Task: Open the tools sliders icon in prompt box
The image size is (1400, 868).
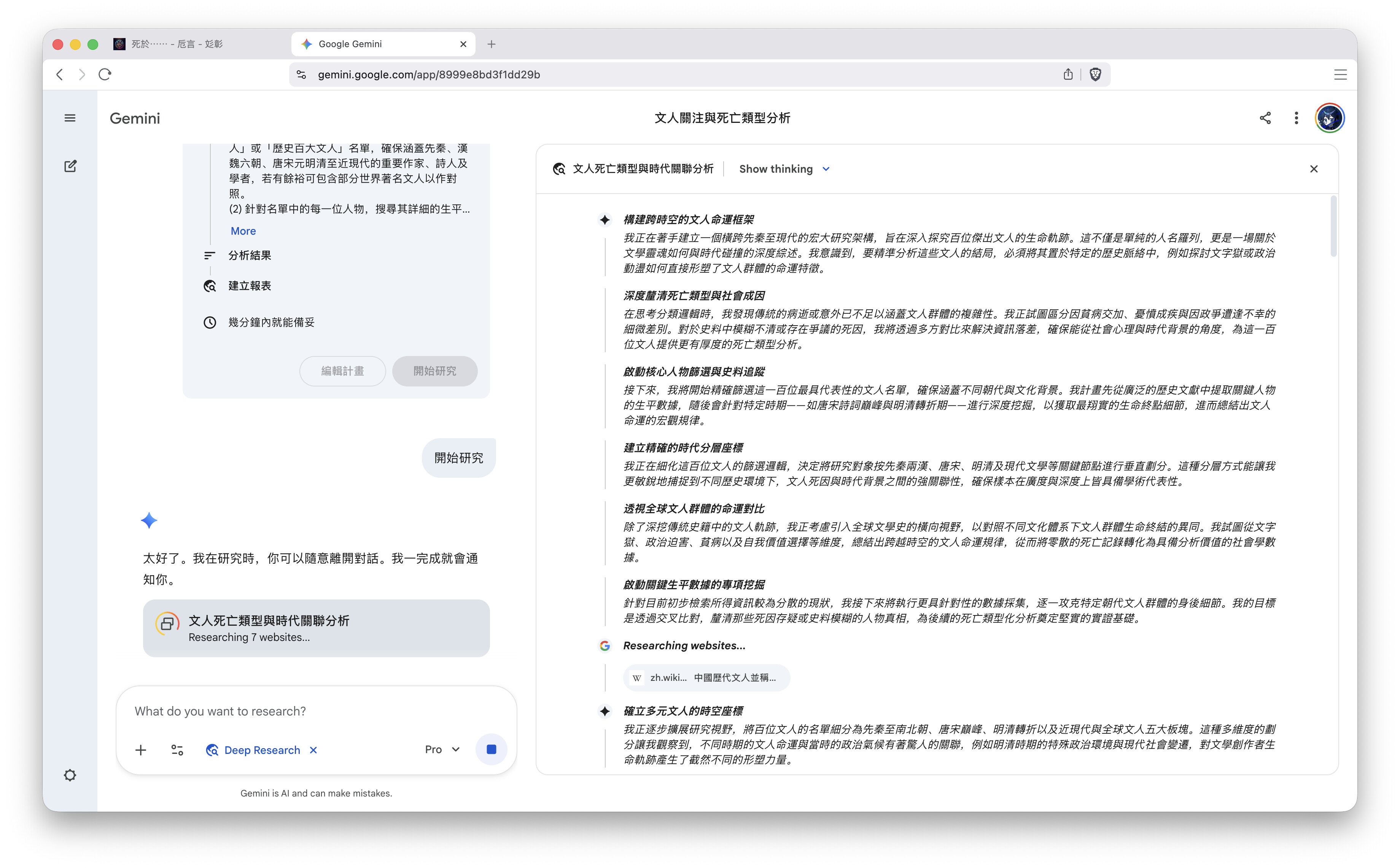Action: click(177, 750)
